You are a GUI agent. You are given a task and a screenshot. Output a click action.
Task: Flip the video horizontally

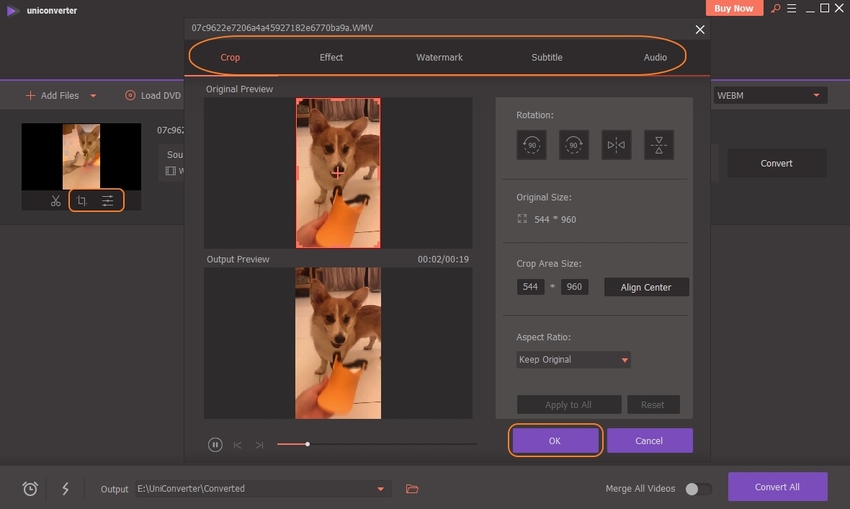[x=615, y=145]
